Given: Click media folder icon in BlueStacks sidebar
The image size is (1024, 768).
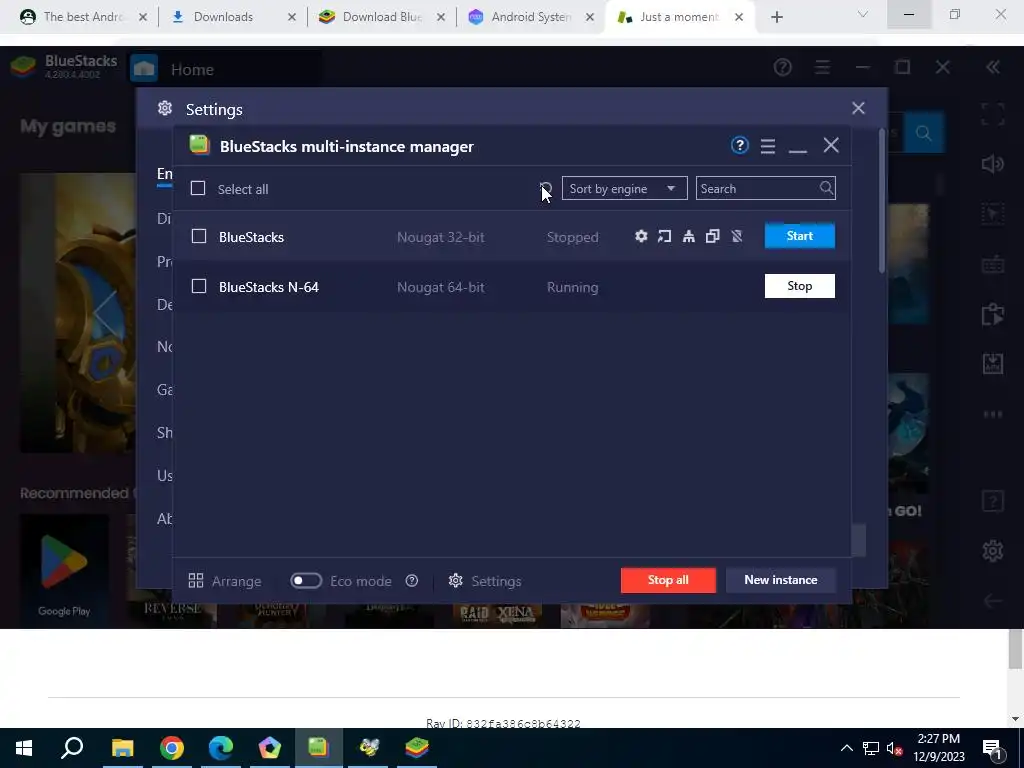Looking at the screenshot, I should 993,314.
